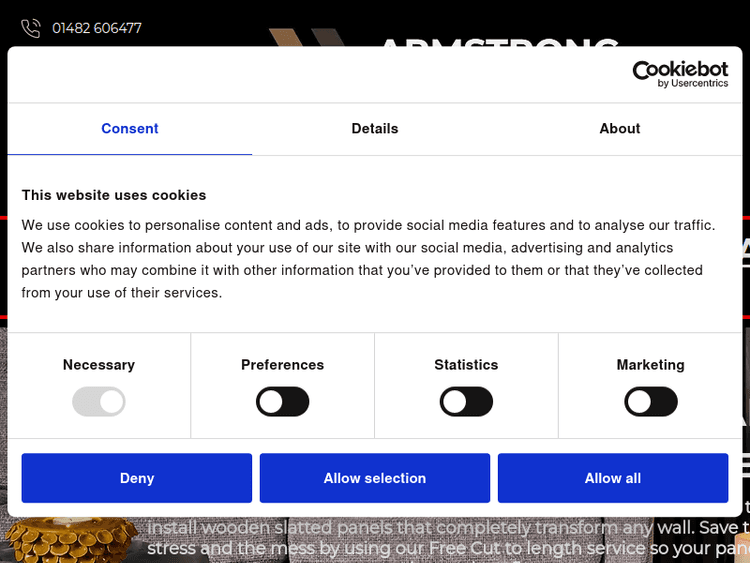Open the Cookiebot by Usercentrics logo
750x563 pixels.
click(680, 74)
